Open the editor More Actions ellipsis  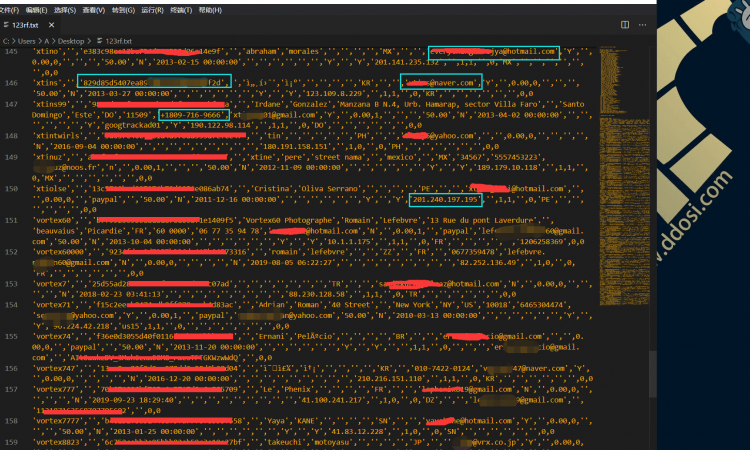(x=642, y=25)
